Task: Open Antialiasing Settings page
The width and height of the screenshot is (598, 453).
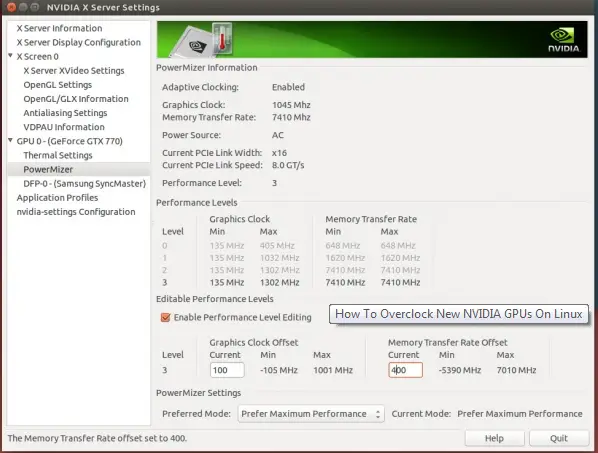Action: 65,113
